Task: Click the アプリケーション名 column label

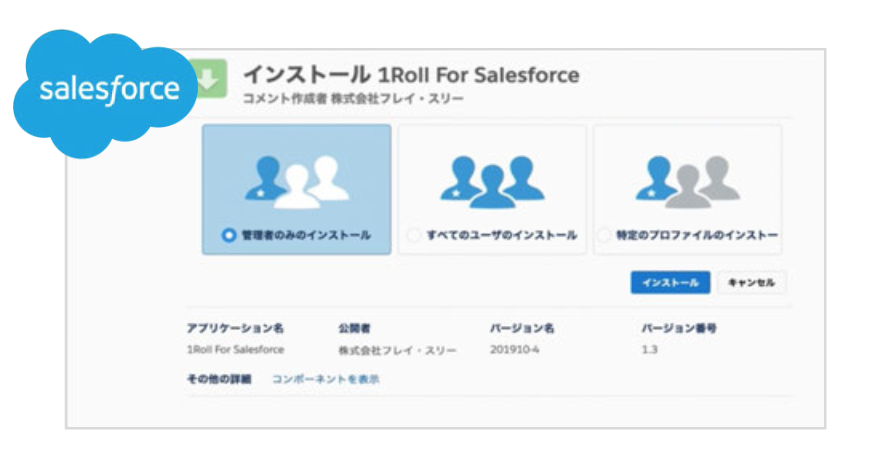Action: click(235, 327)
